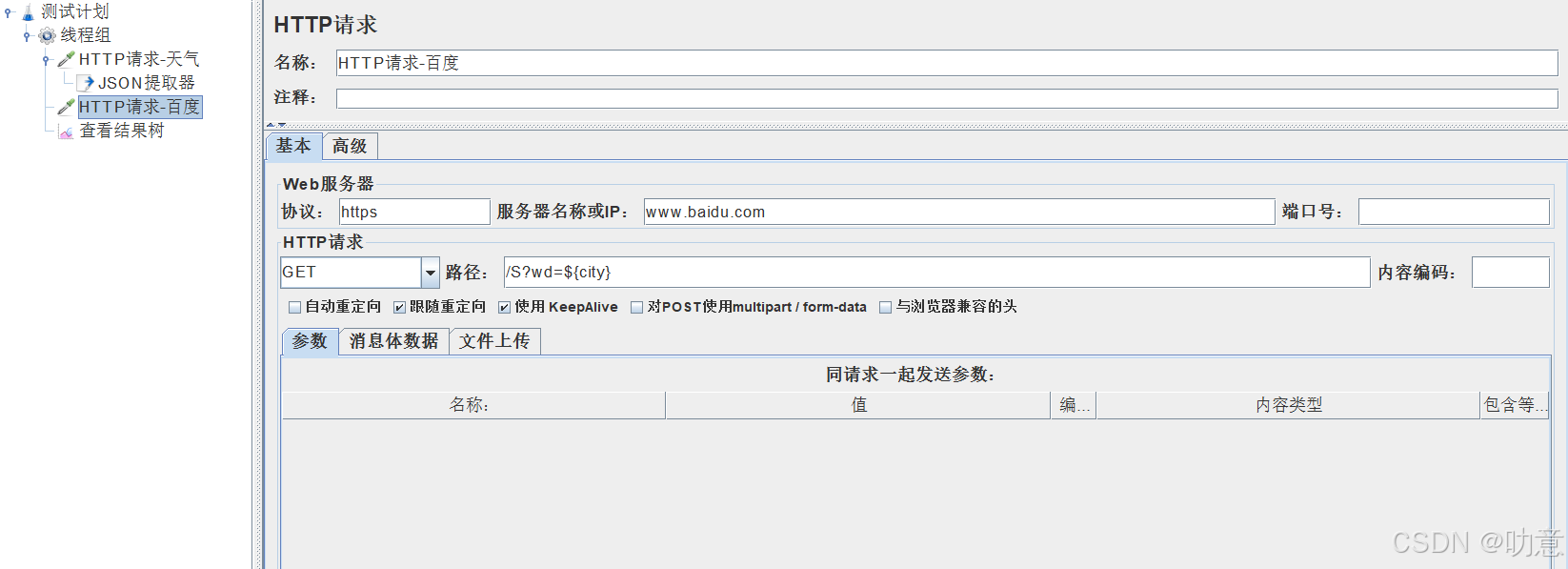The height and width of the screenshot is (569, 1568).
Task: Select 查看结果树 tree item
Action: click(122, 131)
